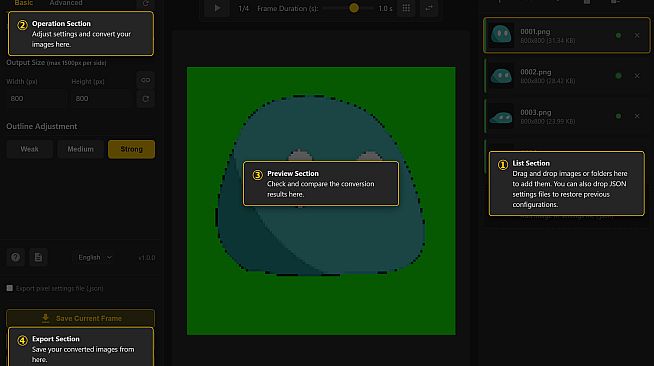Image resolution: width=654 pixels, height=366 pixels.
Task: Set outline adjustment to Medium
Action: point(80,149)
